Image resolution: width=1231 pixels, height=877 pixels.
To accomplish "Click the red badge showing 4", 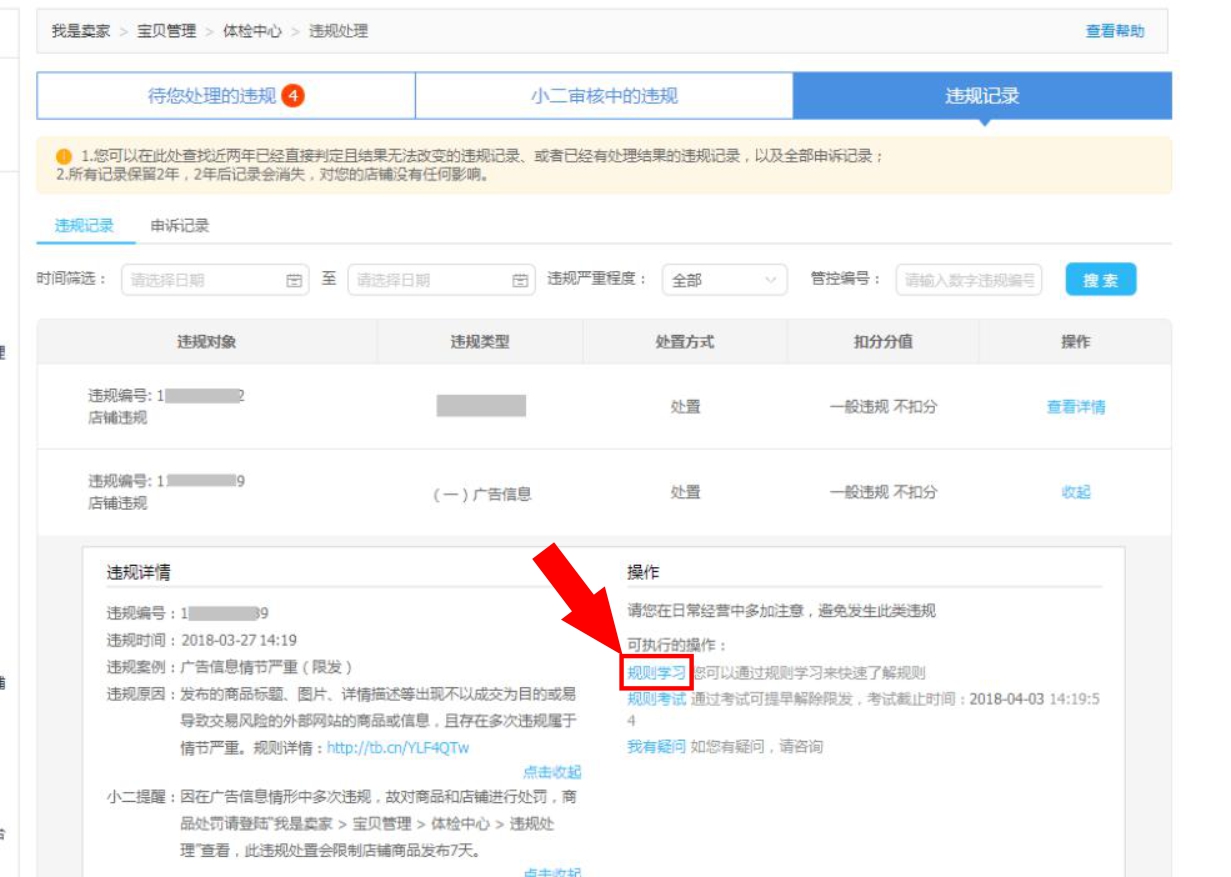I will pos(293,96).
